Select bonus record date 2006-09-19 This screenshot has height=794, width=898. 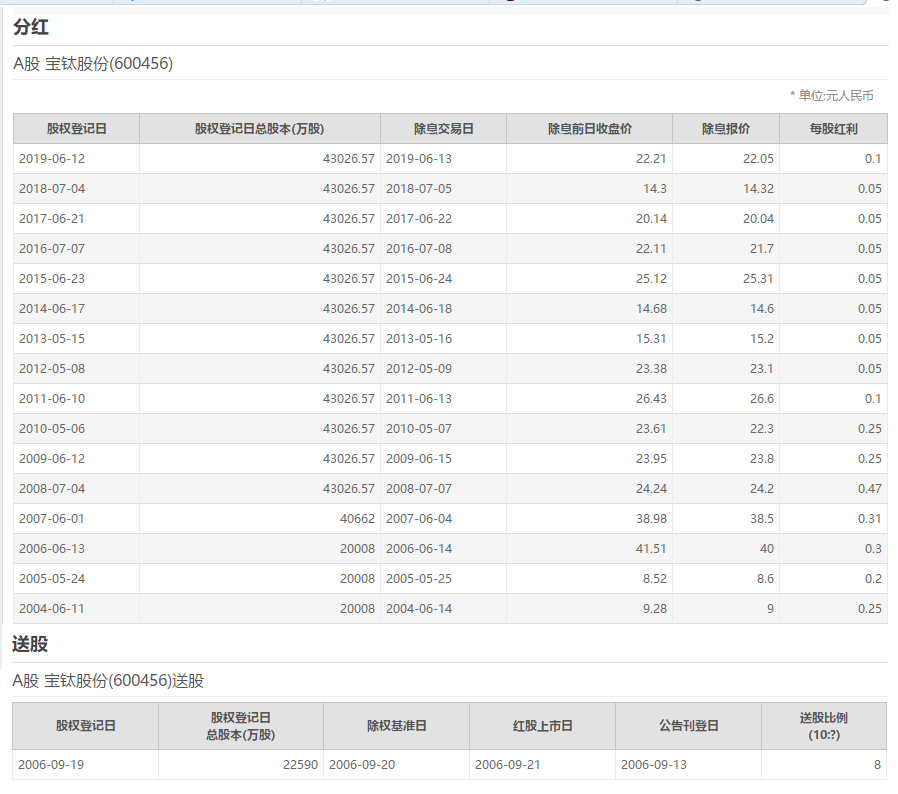[51, 765]
